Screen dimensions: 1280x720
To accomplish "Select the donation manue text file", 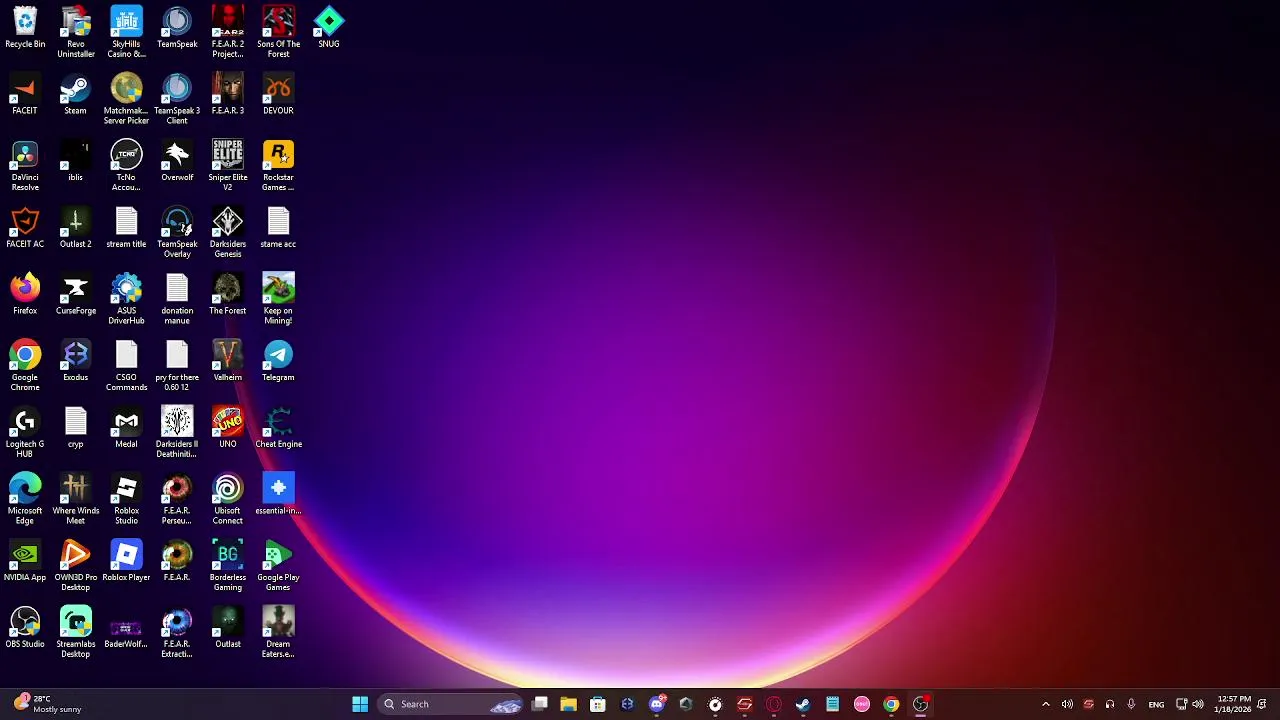I will point(177,300).
